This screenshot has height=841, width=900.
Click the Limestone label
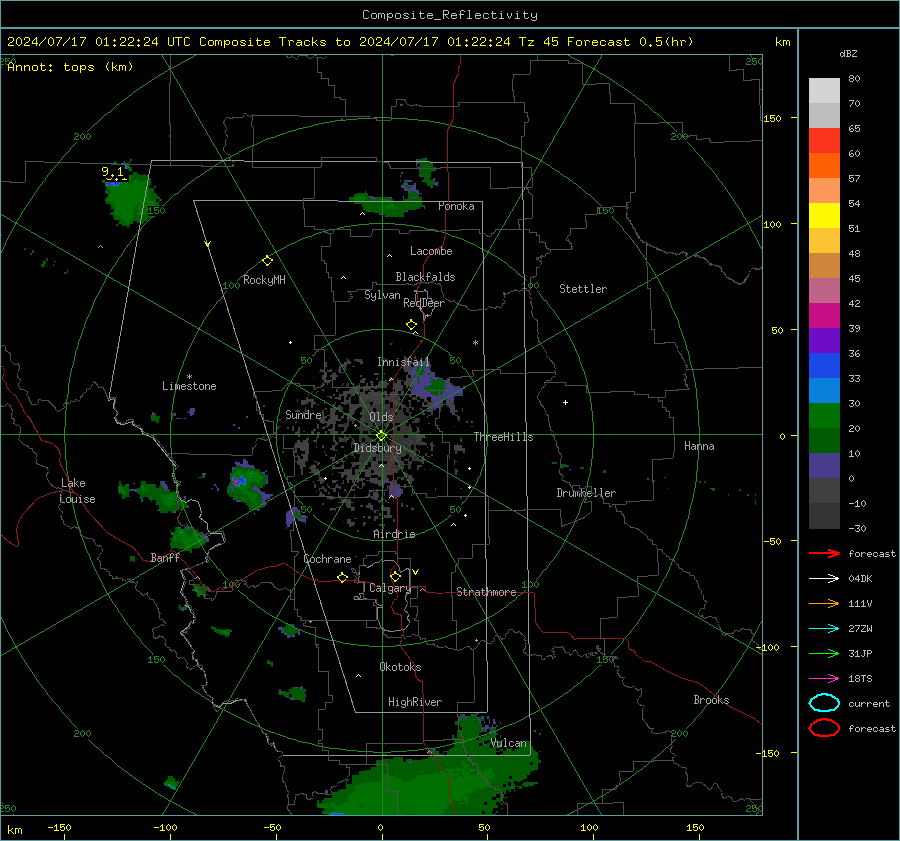click(x=189, y=386)
